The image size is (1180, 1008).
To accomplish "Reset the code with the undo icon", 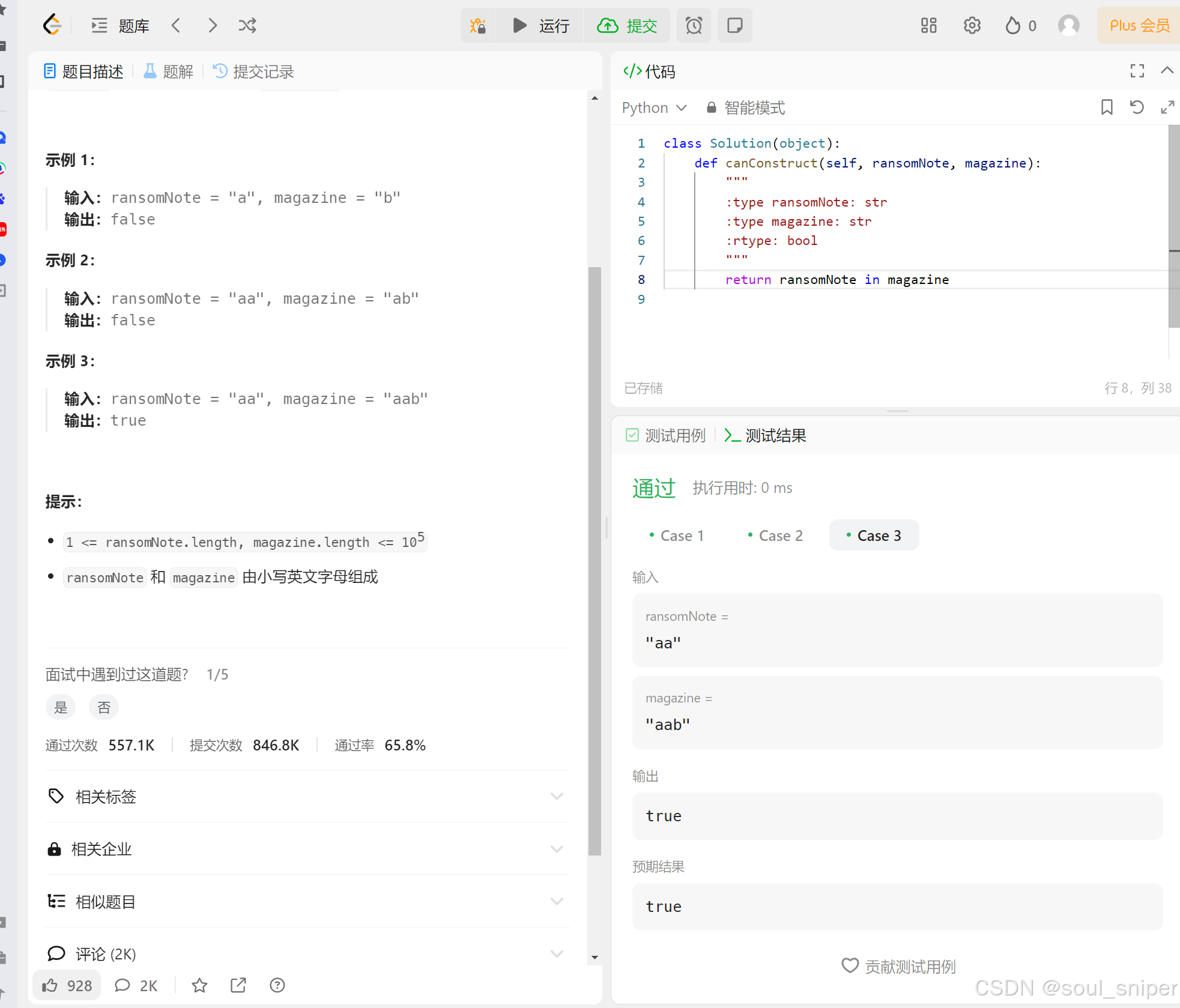I will pyautogui.click(x=1137, y=107).
